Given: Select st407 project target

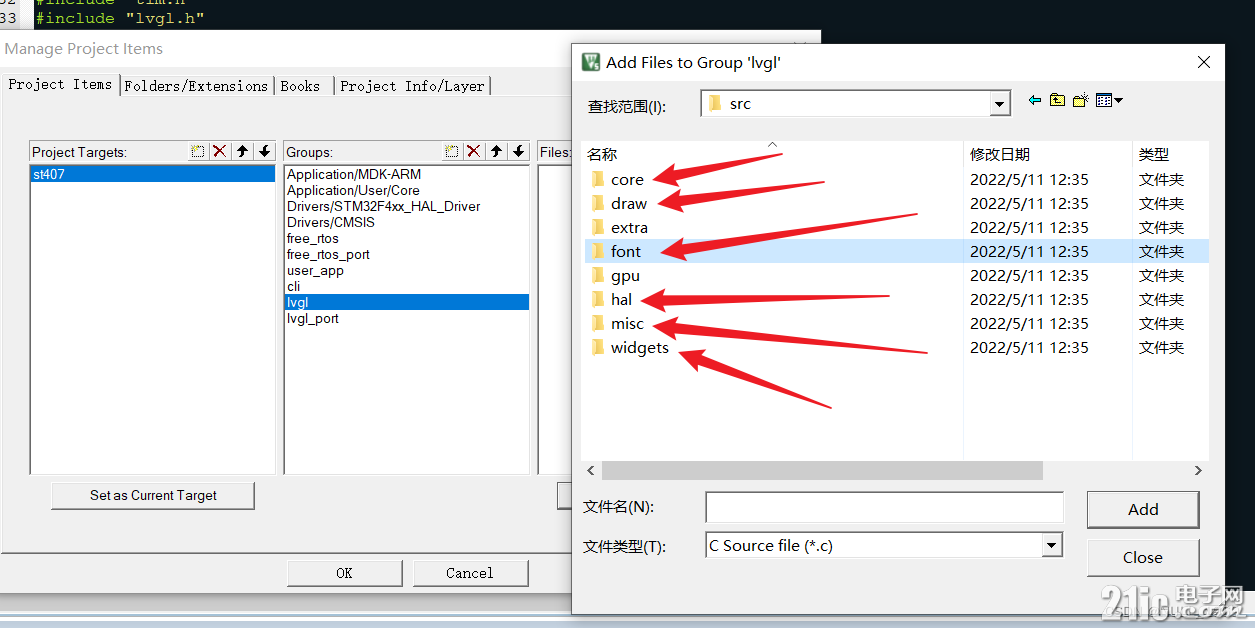Looking at the screenshot, I should coord(152,174).
